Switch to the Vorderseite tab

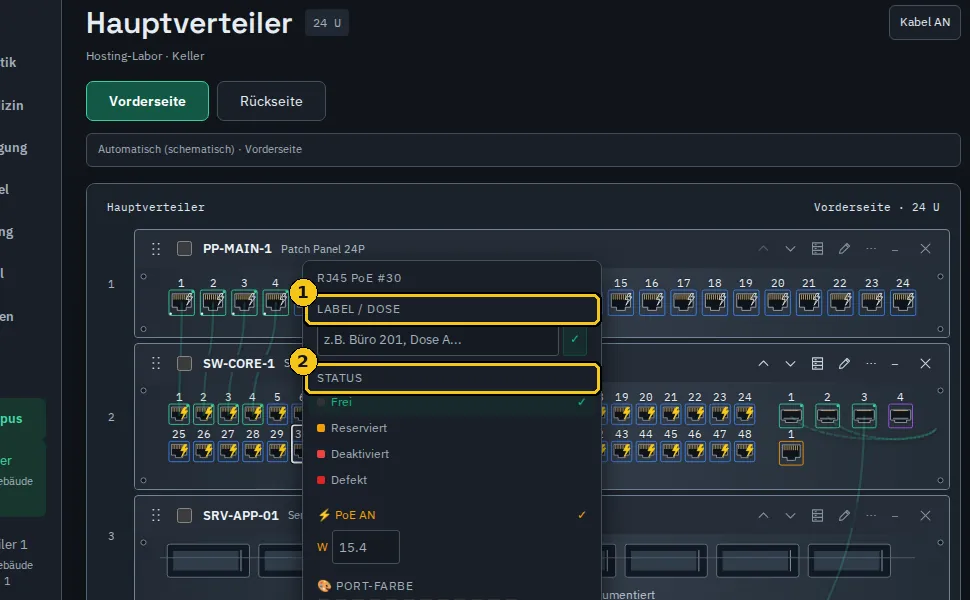[147, 101]
